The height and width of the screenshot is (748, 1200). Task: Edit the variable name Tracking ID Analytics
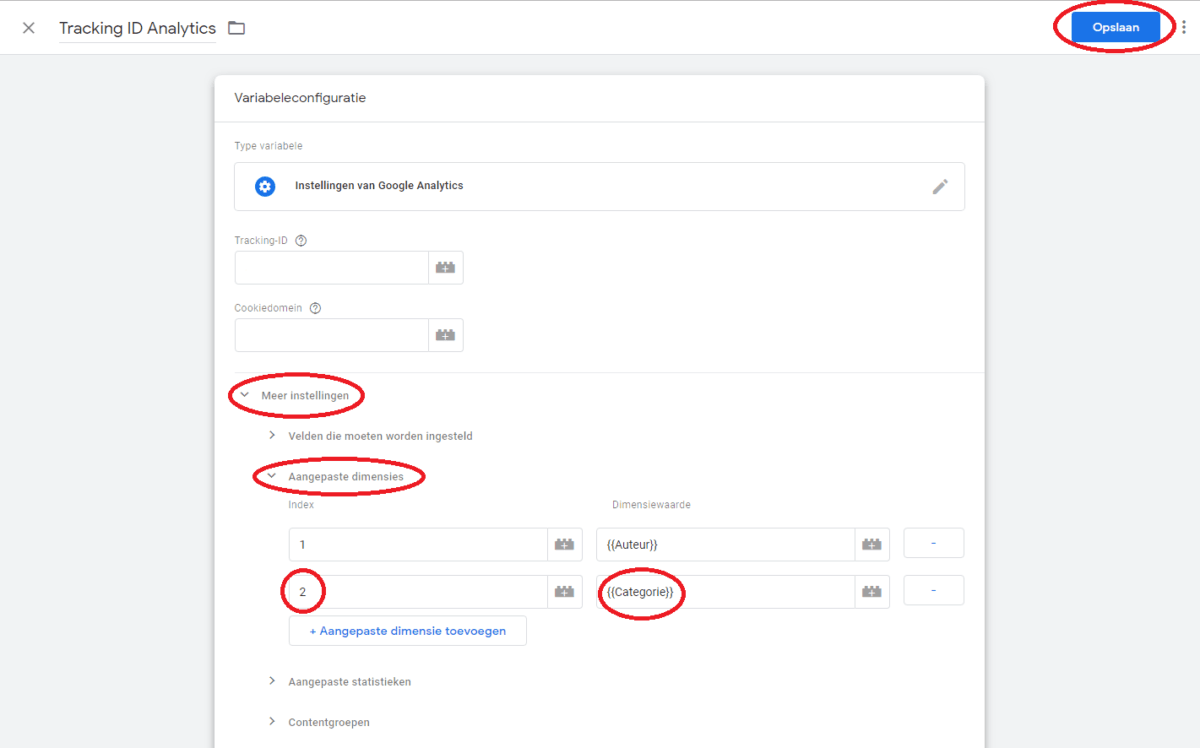click(x=137, y=28)
